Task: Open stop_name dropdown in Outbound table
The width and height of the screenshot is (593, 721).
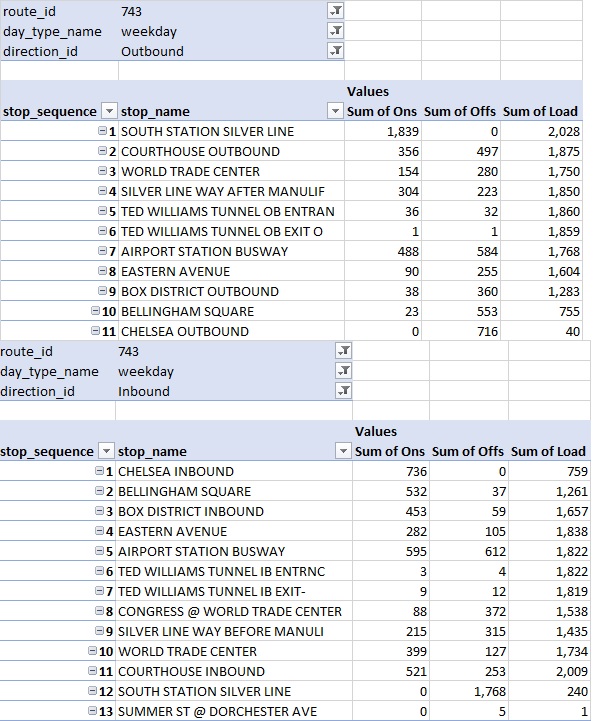Action: pyautogui.click(x=336, y=111)
